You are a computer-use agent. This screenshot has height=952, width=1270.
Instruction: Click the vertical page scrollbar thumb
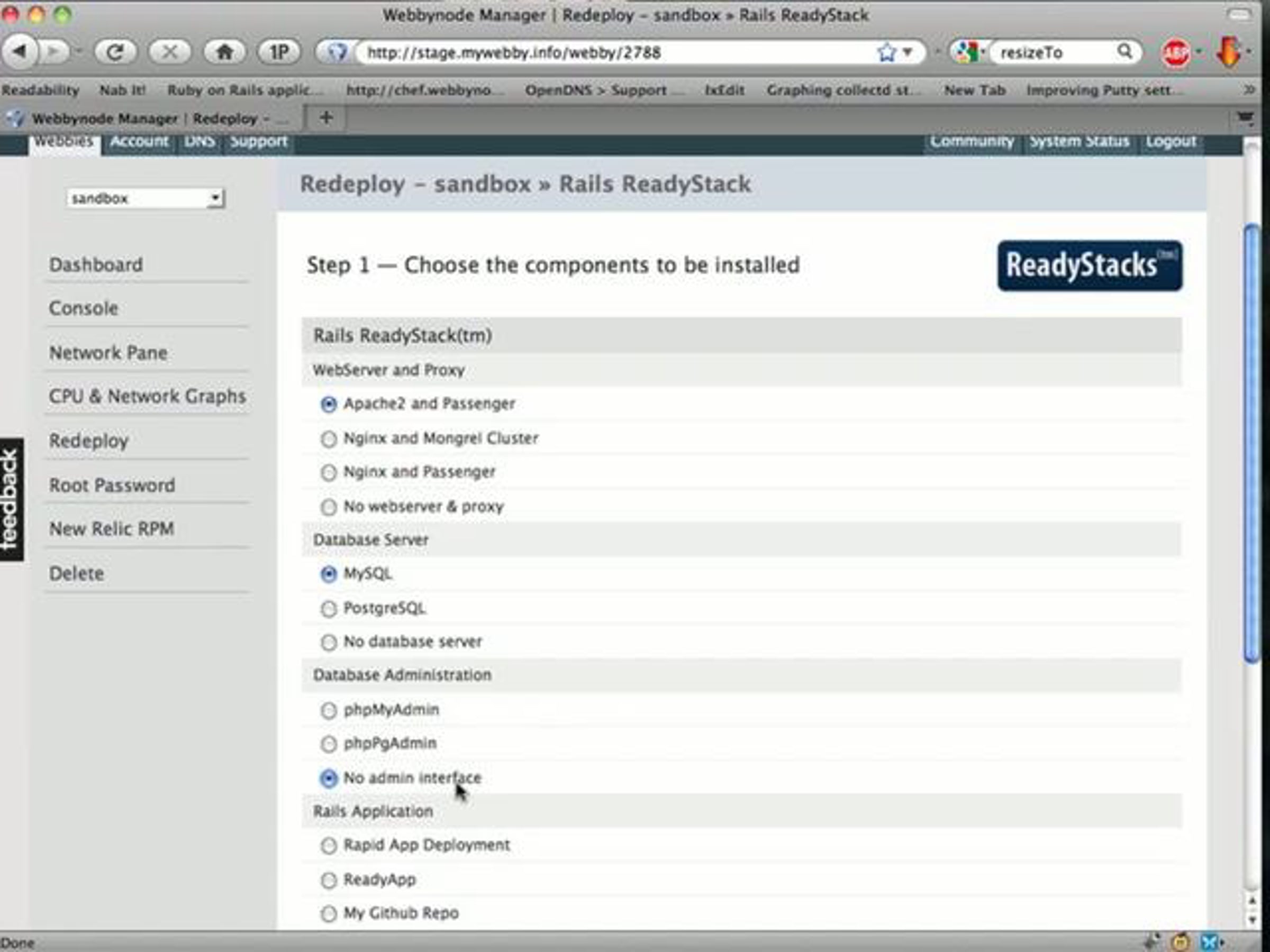pos(1251,444)
